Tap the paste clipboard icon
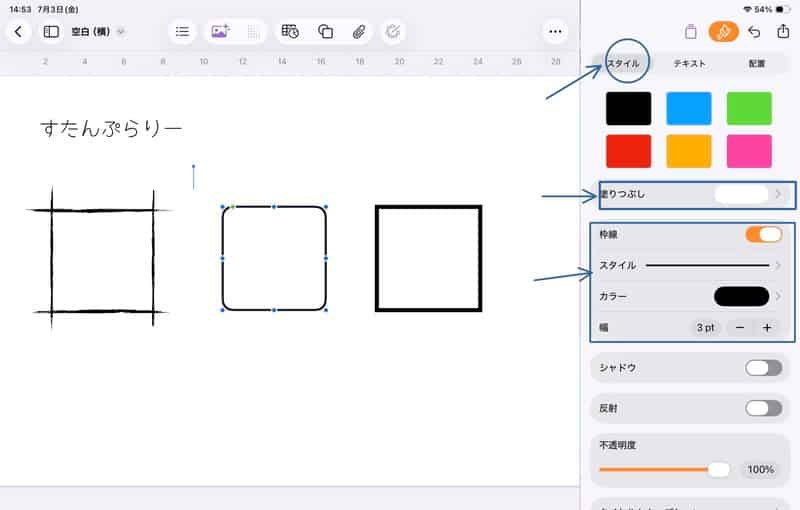Screen dimensions: 800x510 [x=690, y=32]
